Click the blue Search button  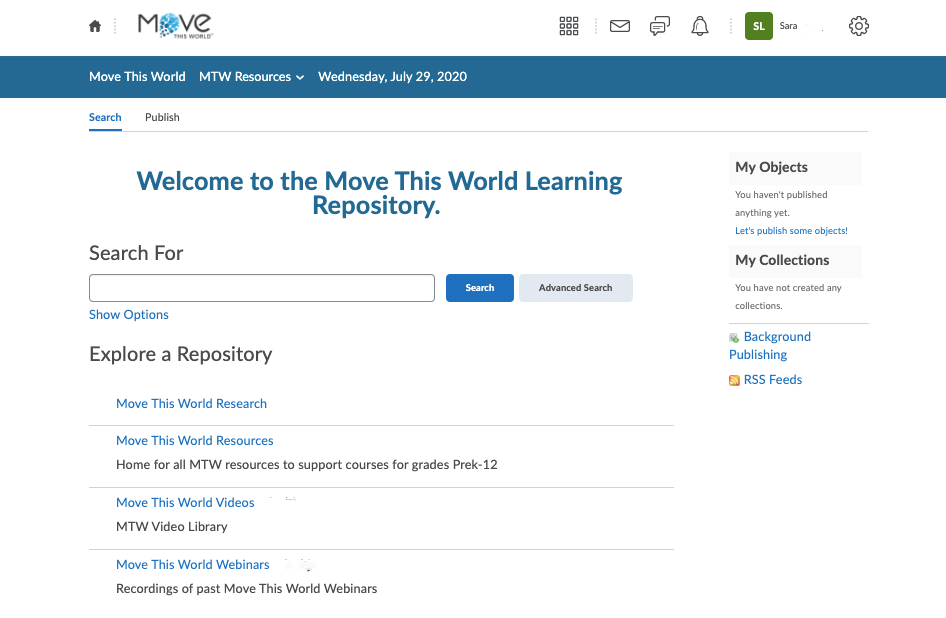point(480,288)
